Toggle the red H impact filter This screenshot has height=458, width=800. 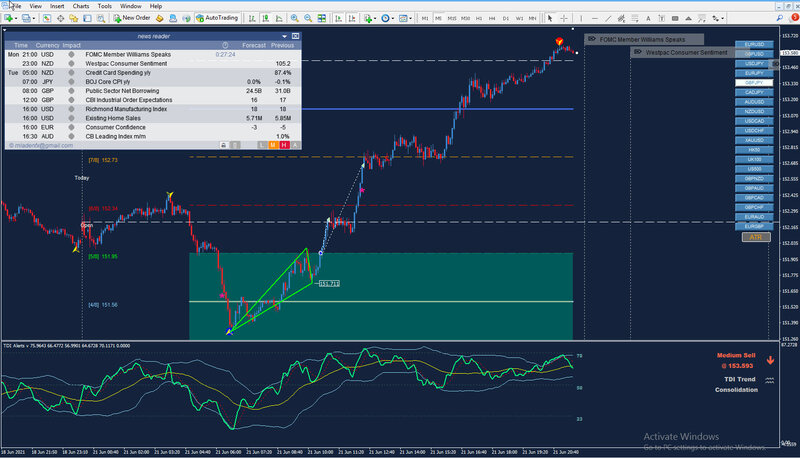(284, 145)
